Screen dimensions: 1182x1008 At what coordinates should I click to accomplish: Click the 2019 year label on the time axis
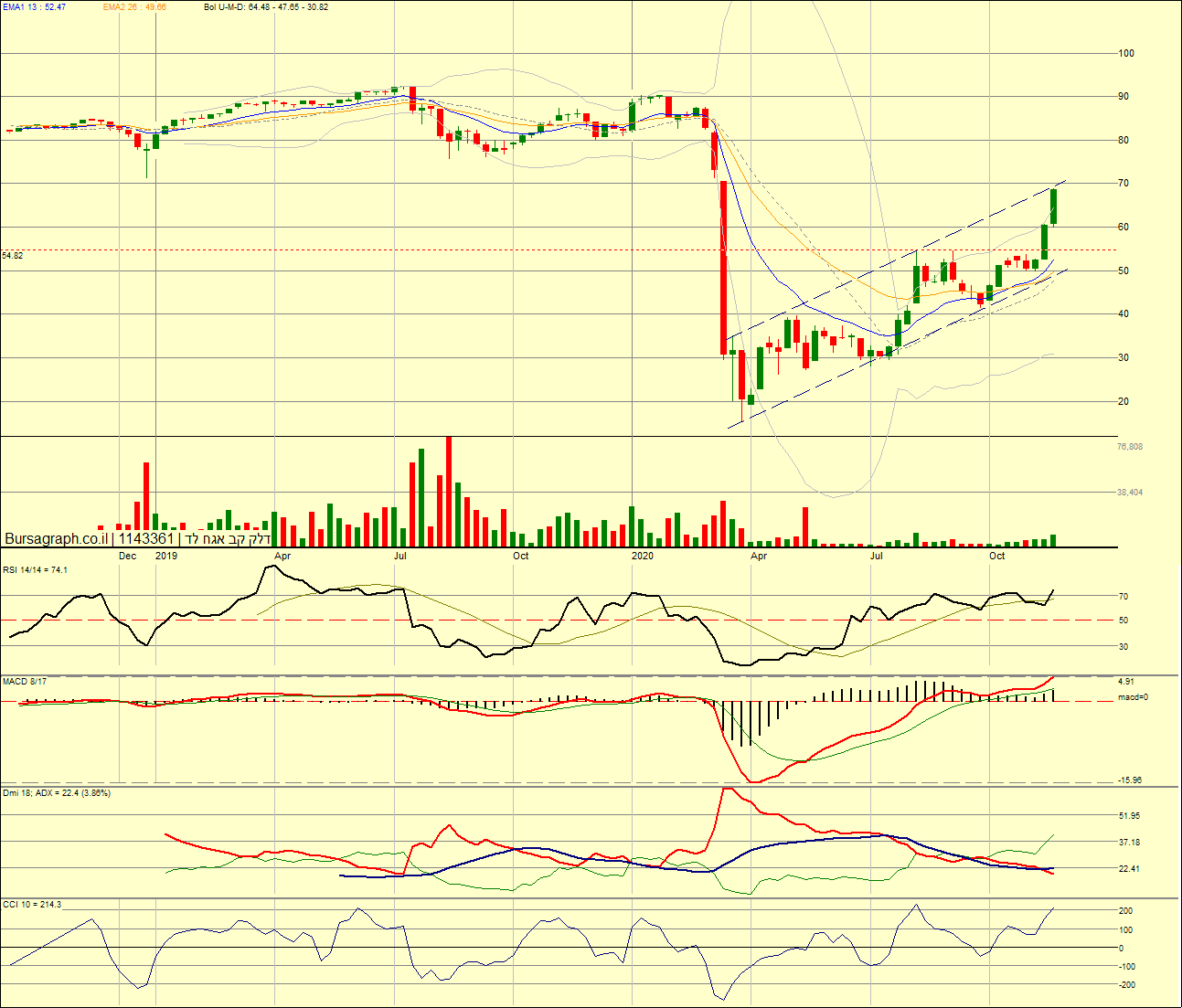[x=165, y=556]
